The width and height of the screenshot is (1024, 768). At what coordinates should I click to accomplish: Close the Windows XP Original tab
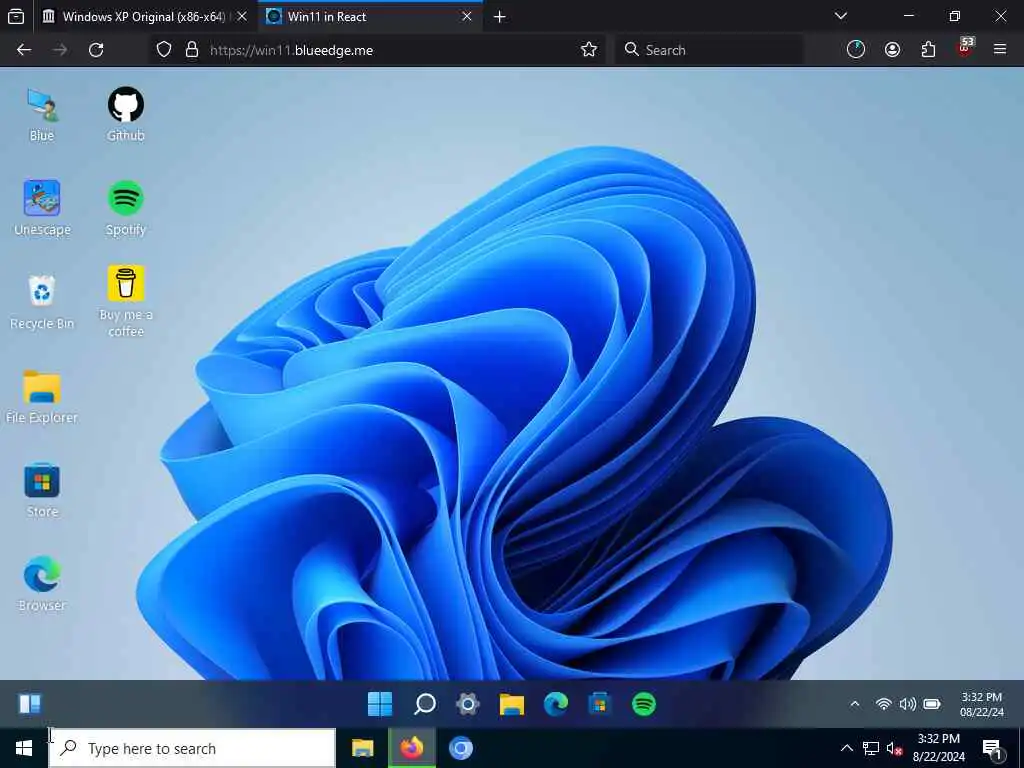click(x=242, y=16)
